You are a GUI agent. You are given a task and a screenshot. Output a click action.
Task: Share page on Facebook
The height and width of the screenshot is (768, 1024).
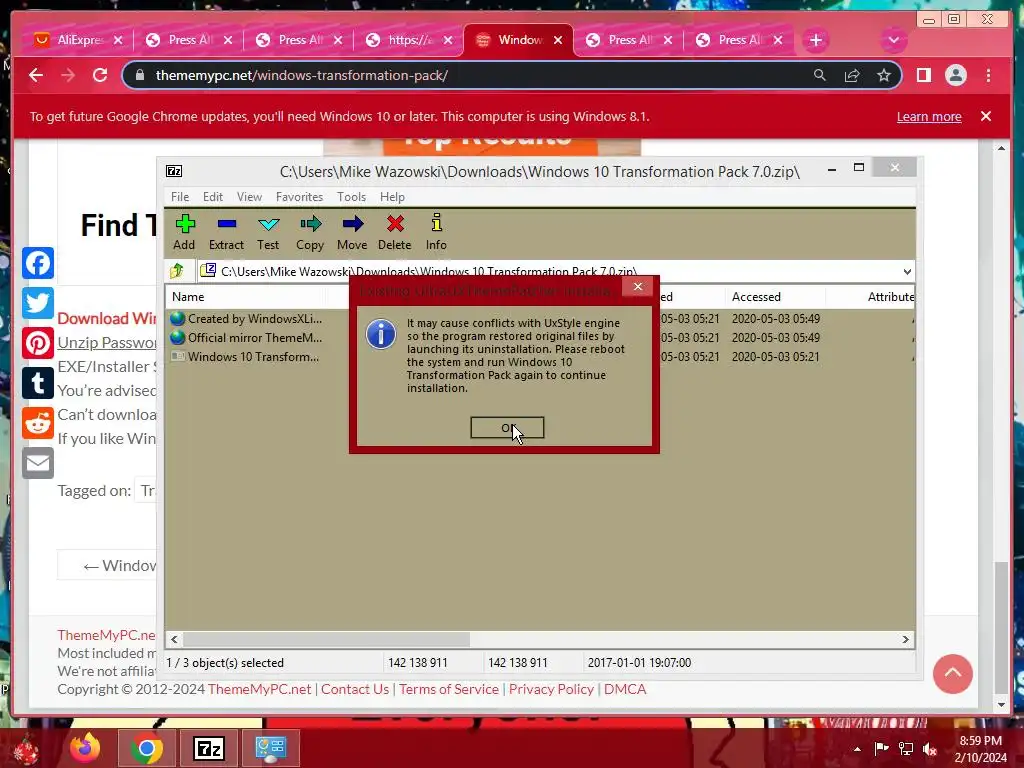click(38, 263)
